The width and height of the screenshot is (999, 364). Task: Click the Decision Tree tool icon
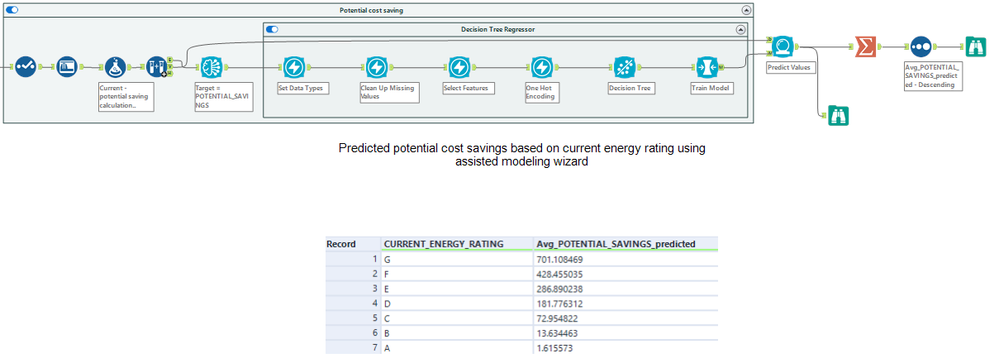(624, 66)
